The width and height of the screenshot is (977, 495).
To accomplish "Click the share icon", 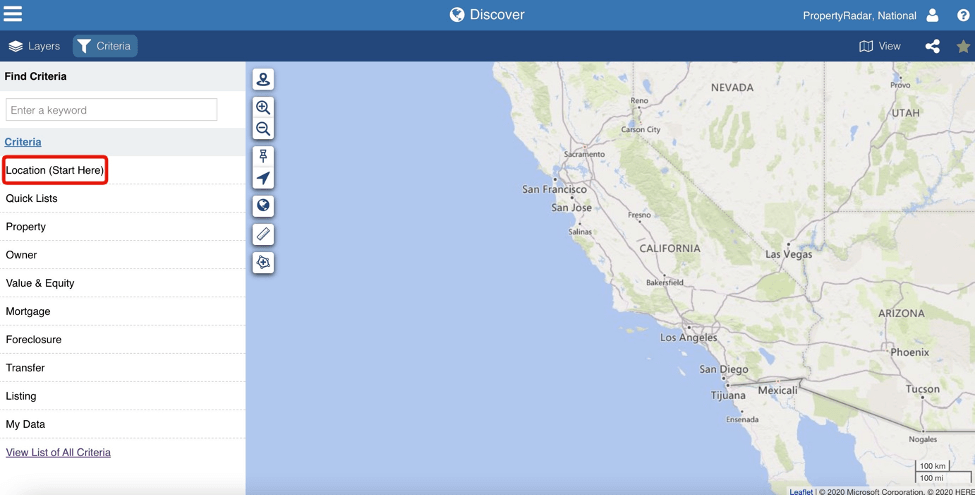I will 932,46.
